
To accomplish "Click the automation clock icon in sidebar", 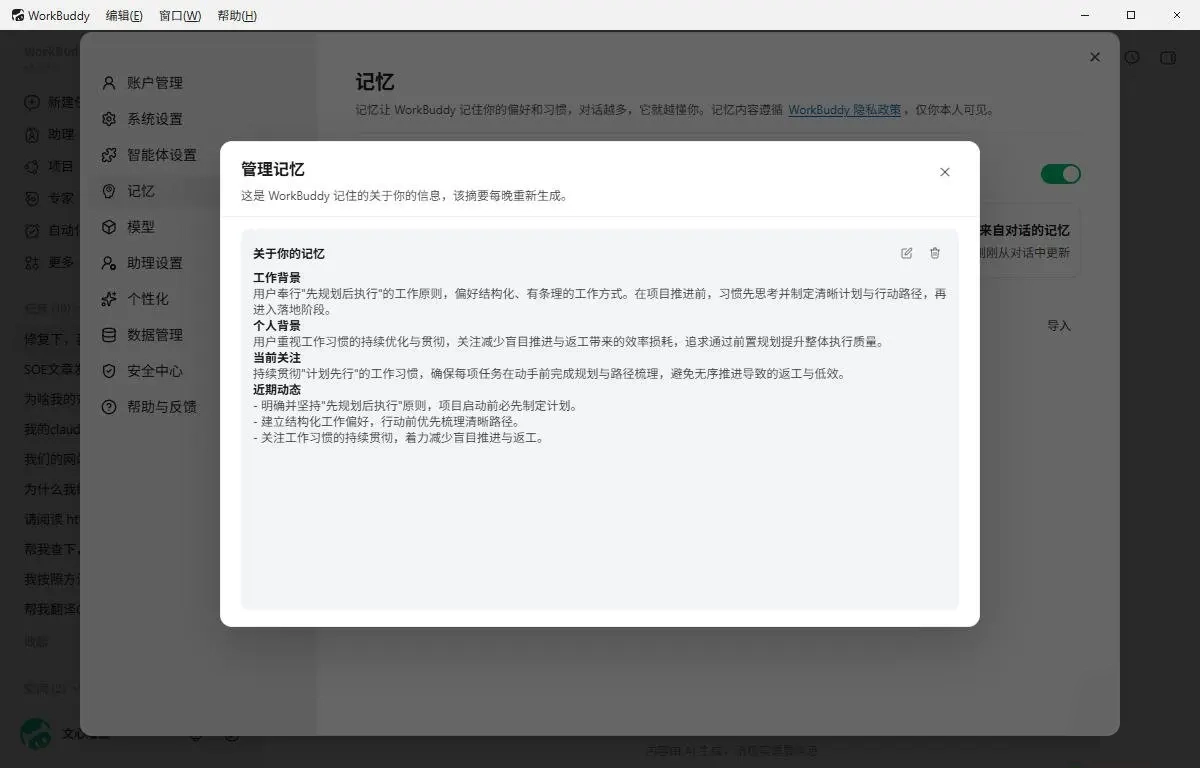I will [x=32, y=230].
